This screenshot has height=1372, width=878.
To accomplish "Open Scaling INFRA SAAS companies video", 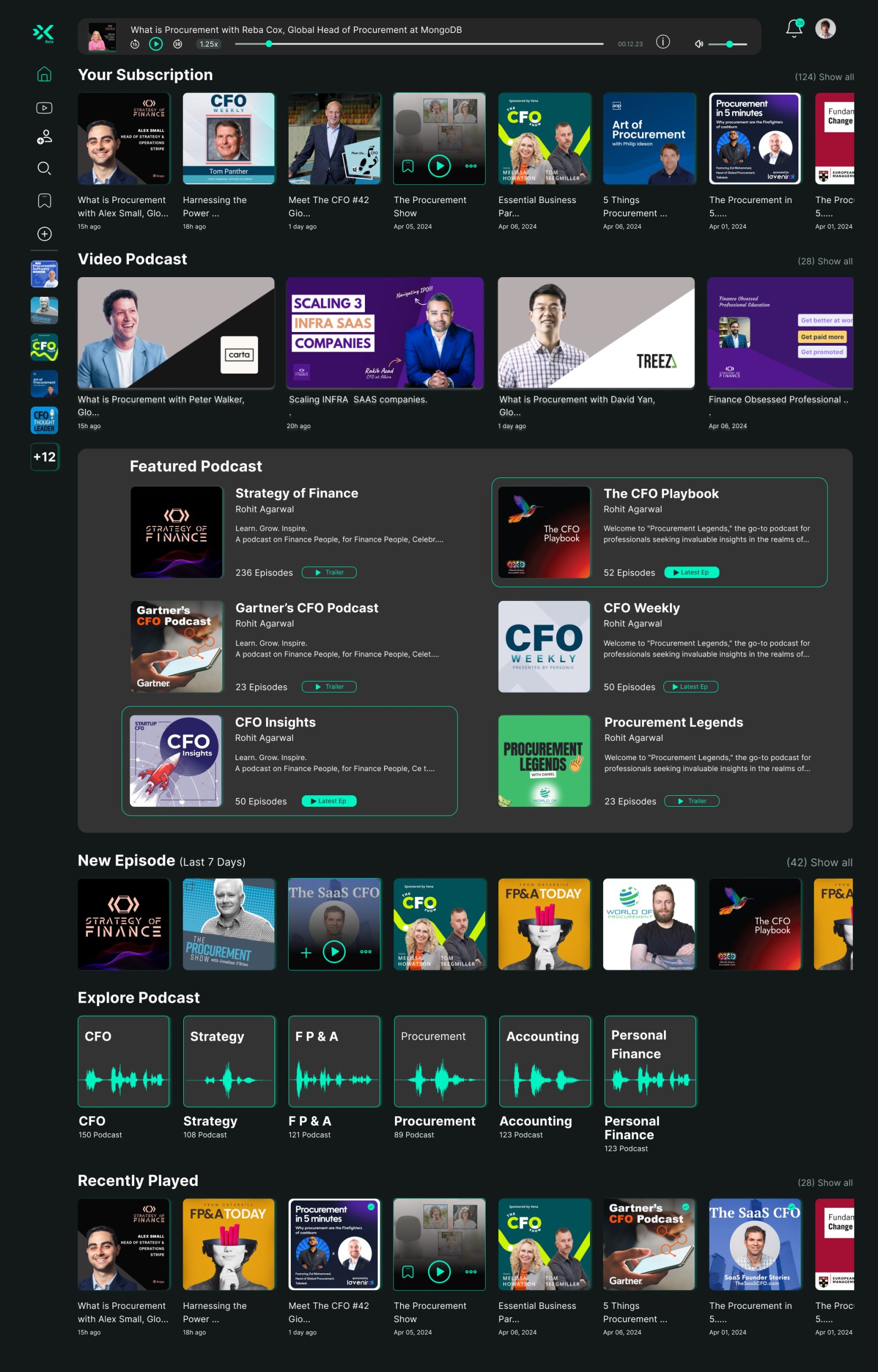I will click(385, 333).
